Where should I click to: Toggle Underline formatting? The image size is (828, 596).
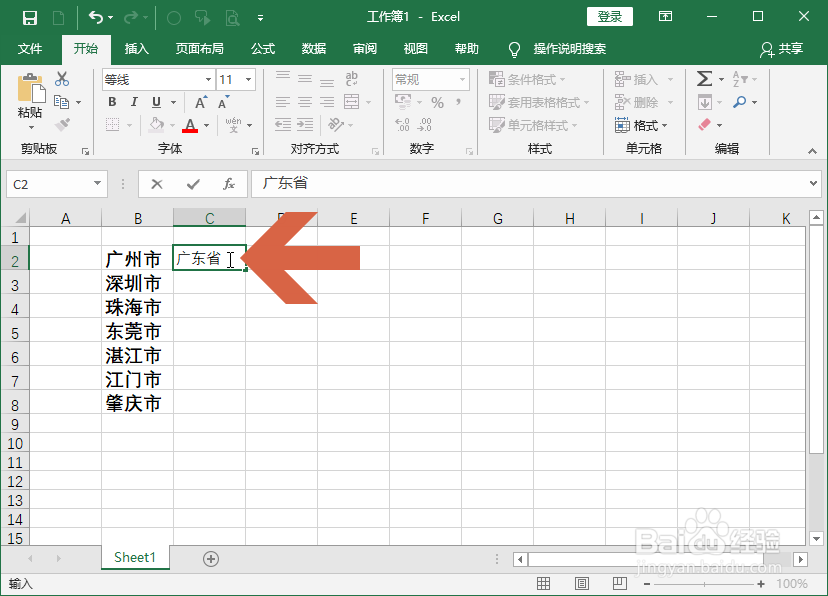tap(156, 102)
